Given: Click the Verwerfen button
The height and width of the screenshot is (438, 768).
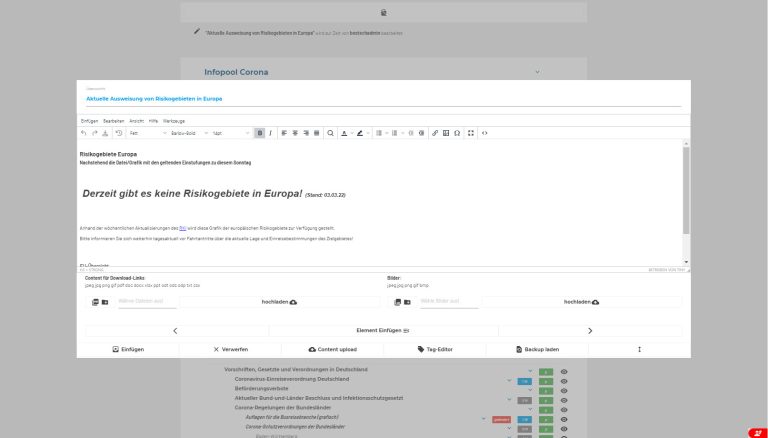Looking at the screenshot, I should point(230,350).
